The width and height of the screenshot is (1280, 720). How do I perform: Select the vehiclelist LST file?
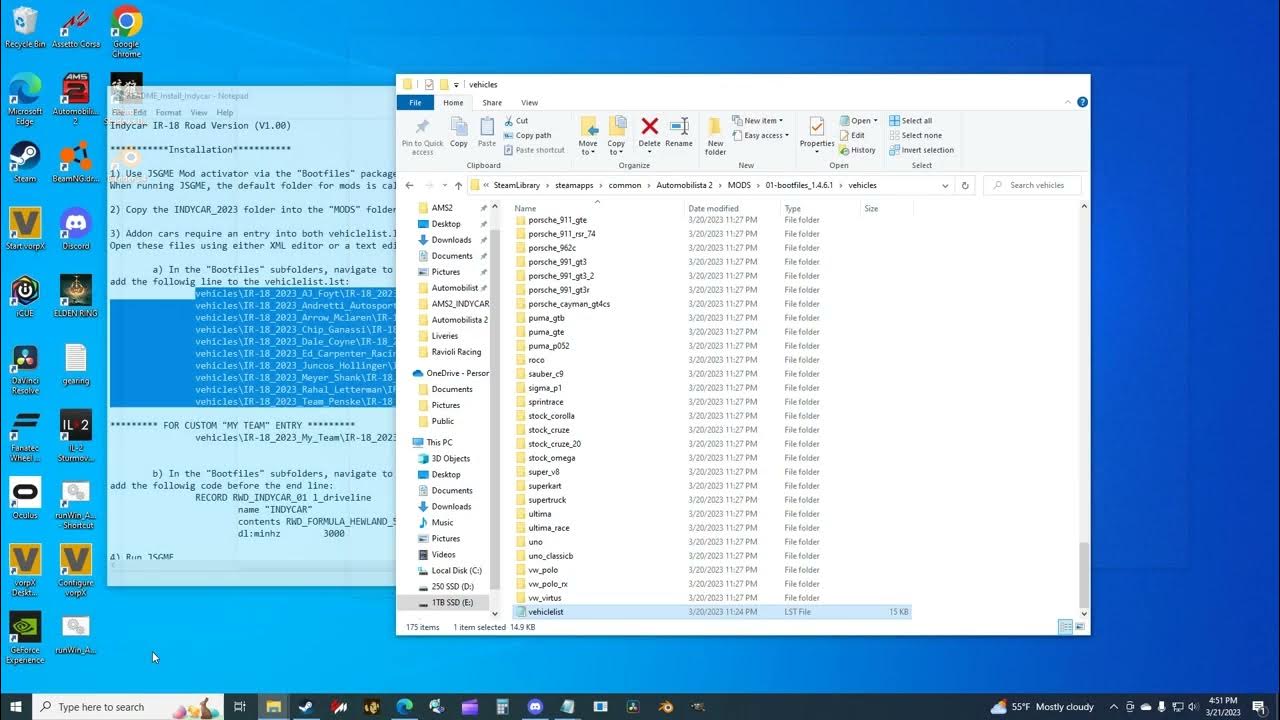click(712, 612)
